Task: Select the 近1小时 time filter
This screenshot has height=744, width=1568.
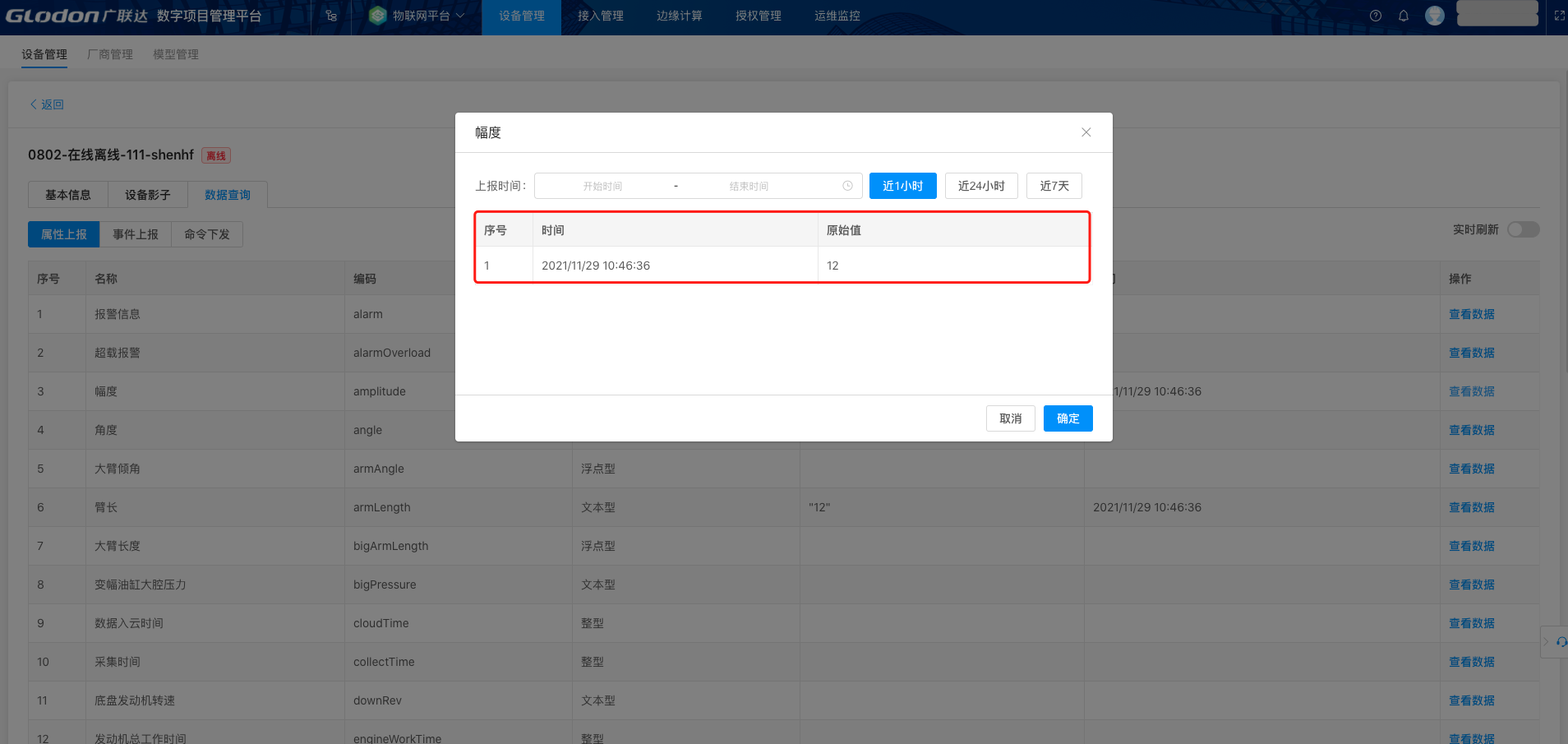Action: 902,186
